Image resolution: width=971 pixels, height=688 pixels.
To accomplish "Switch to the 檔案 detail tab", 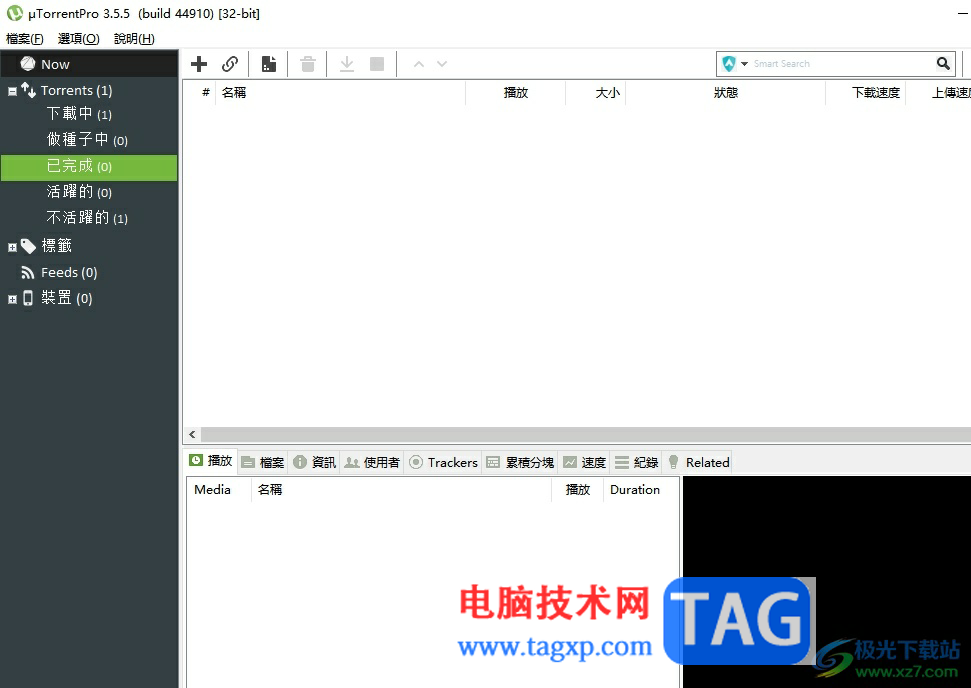I will point(263,463).
